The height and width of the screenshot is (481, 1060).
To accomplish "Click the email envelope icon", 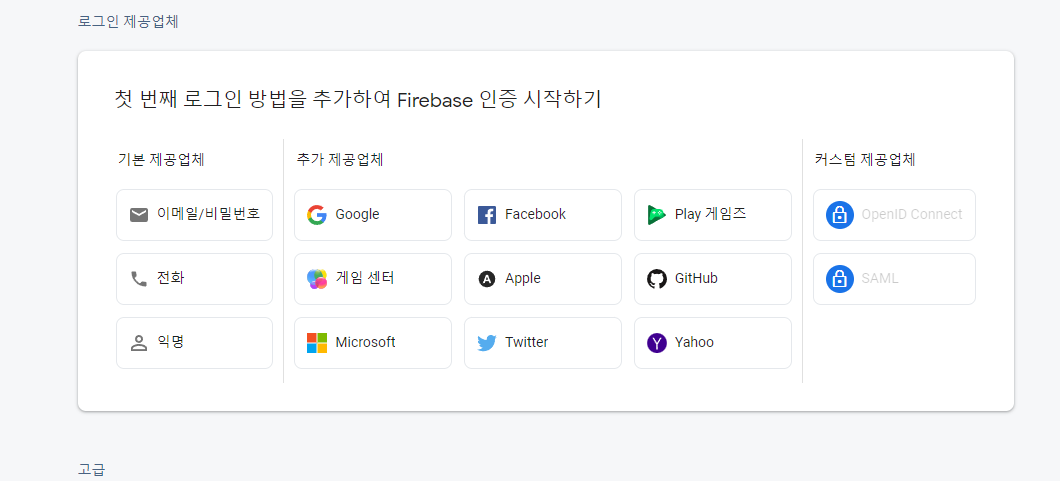I will [139, 215].
